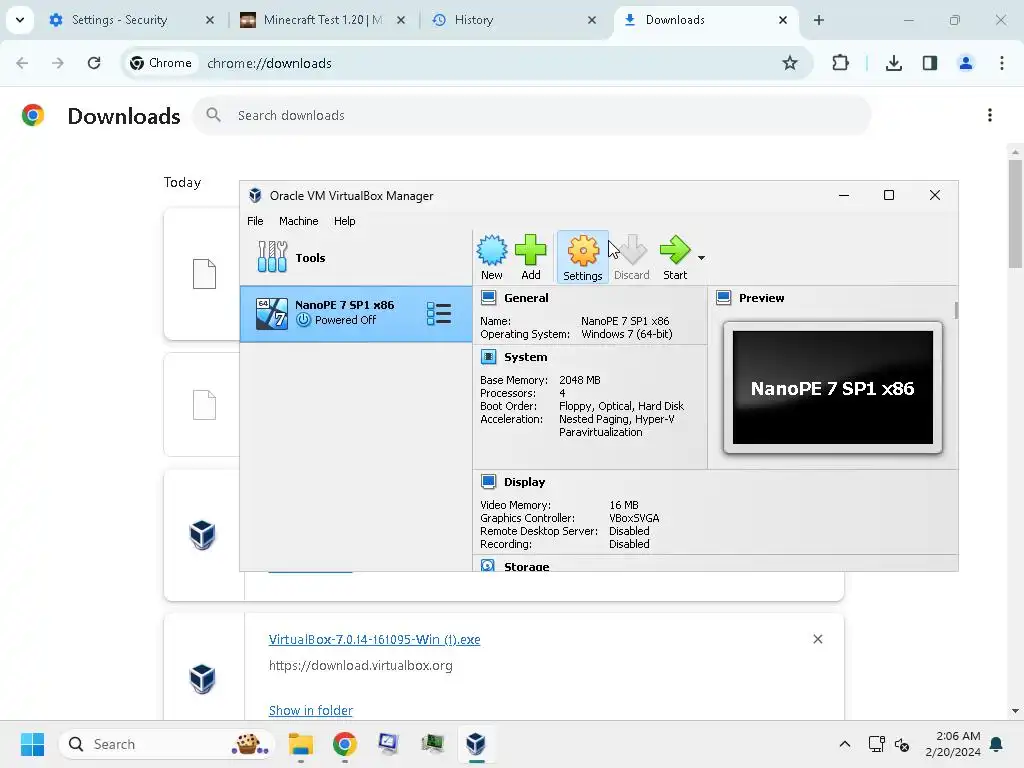Close the Downloads browser tab
The width and height of the screenshot is (1024, 768).
(782, 20)
